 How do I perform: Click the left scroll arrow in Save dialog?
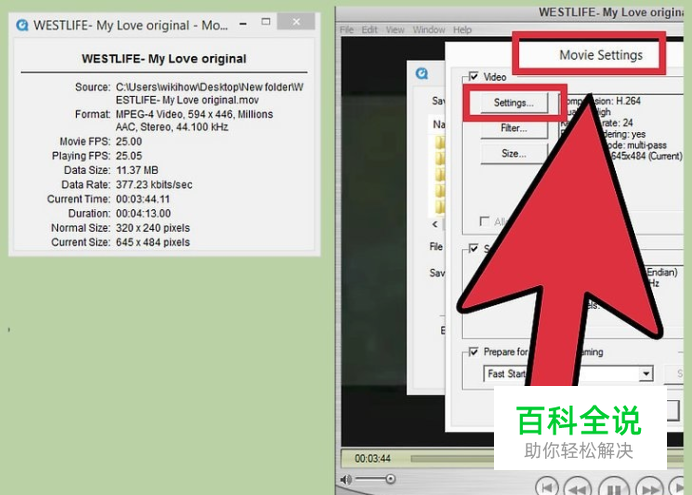pyautogui.click(x=435, y=224)
